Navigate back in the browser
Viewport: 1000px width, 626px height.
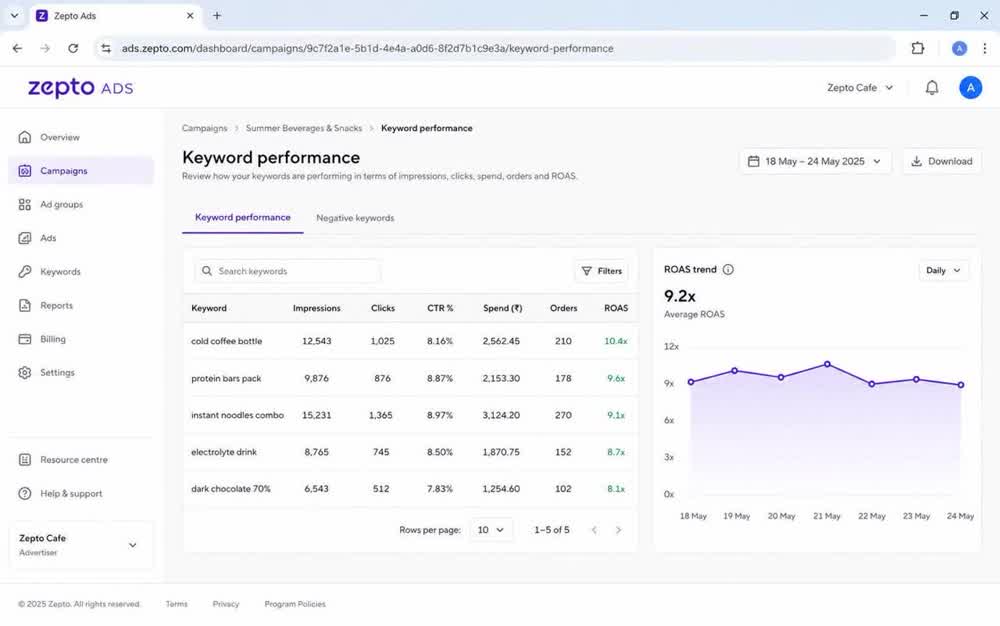[x=17, y=48]
